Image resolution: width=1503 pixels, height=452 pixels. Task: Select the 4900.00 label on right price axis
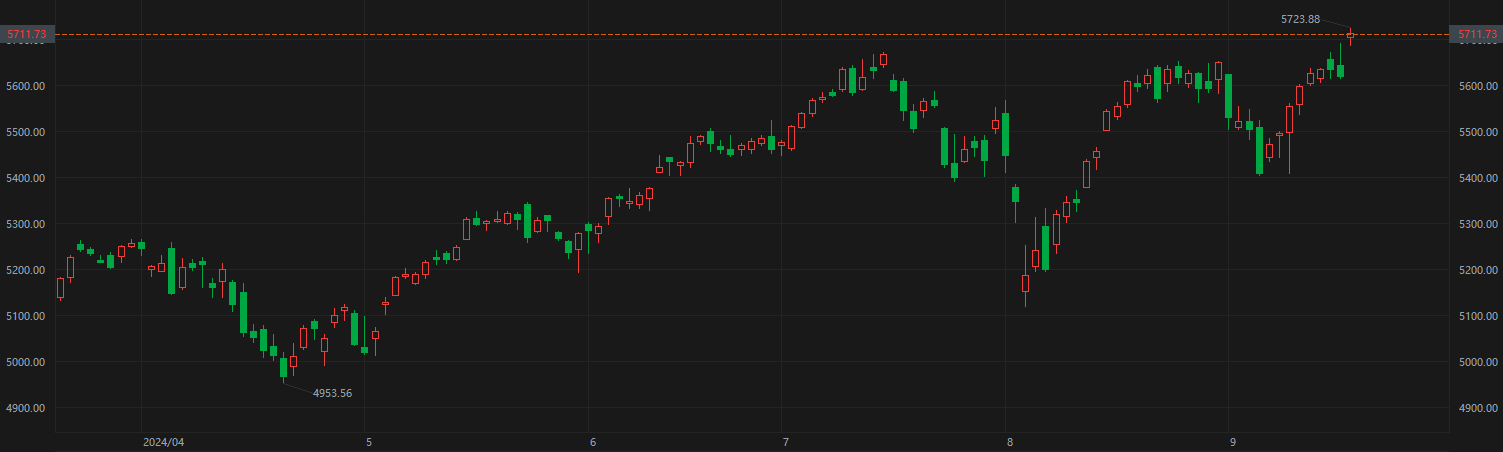[1478, 408]
